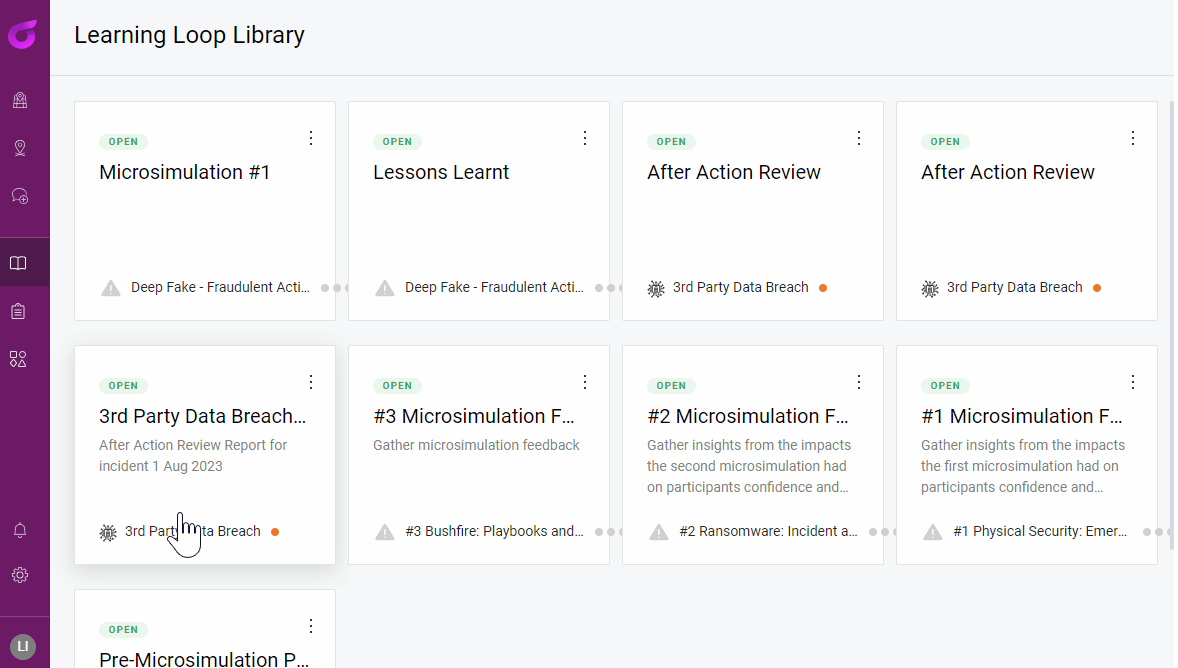The width and height of the screenshot is (1178, 668).
Task: Open the #1 Microsimulation F... card title
Action: point(1022,416)
